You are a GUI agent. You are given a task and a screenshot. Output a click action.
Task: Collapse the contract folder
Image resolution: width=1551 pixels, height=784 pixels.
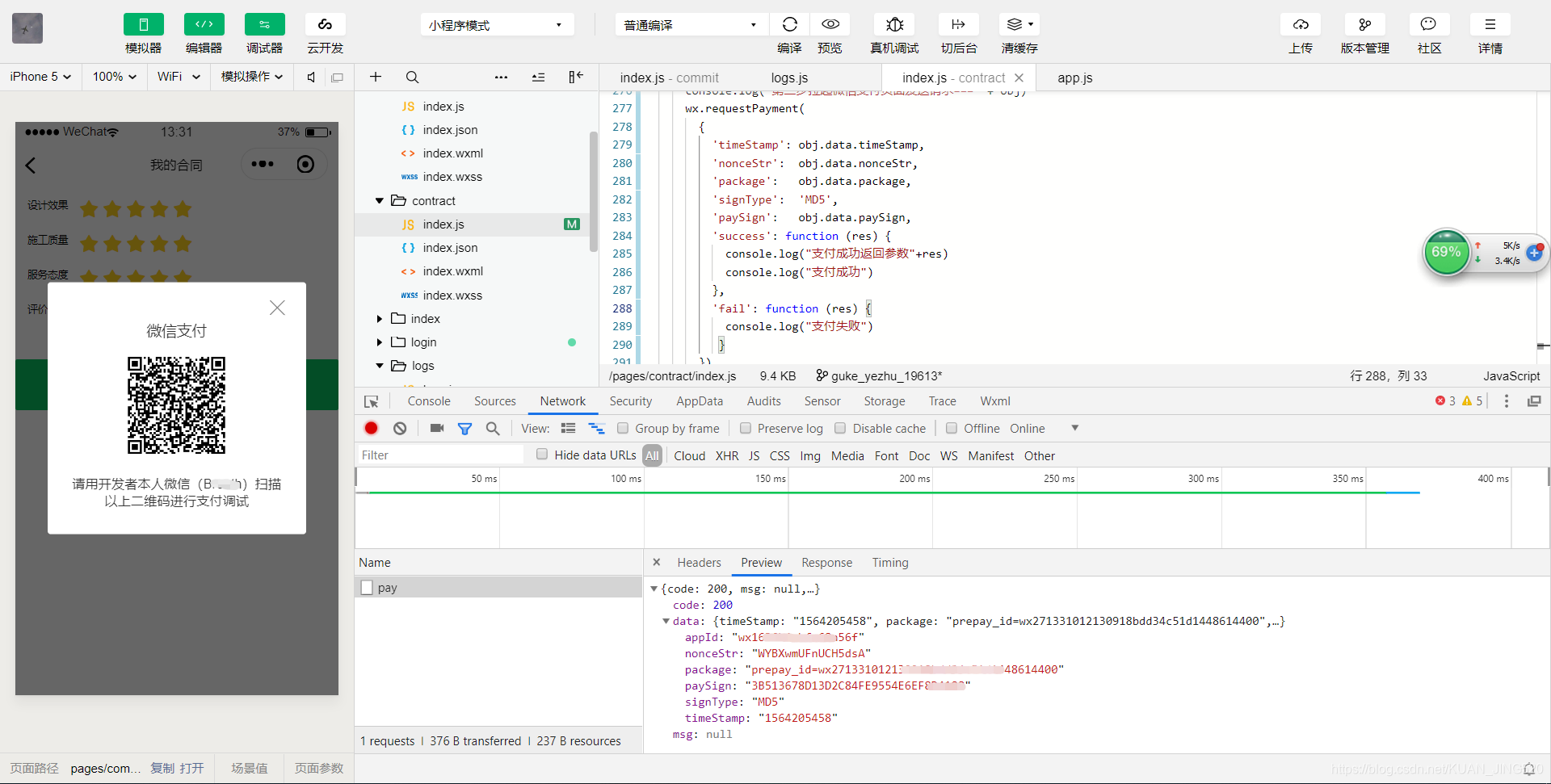click(x=379, y=200)
